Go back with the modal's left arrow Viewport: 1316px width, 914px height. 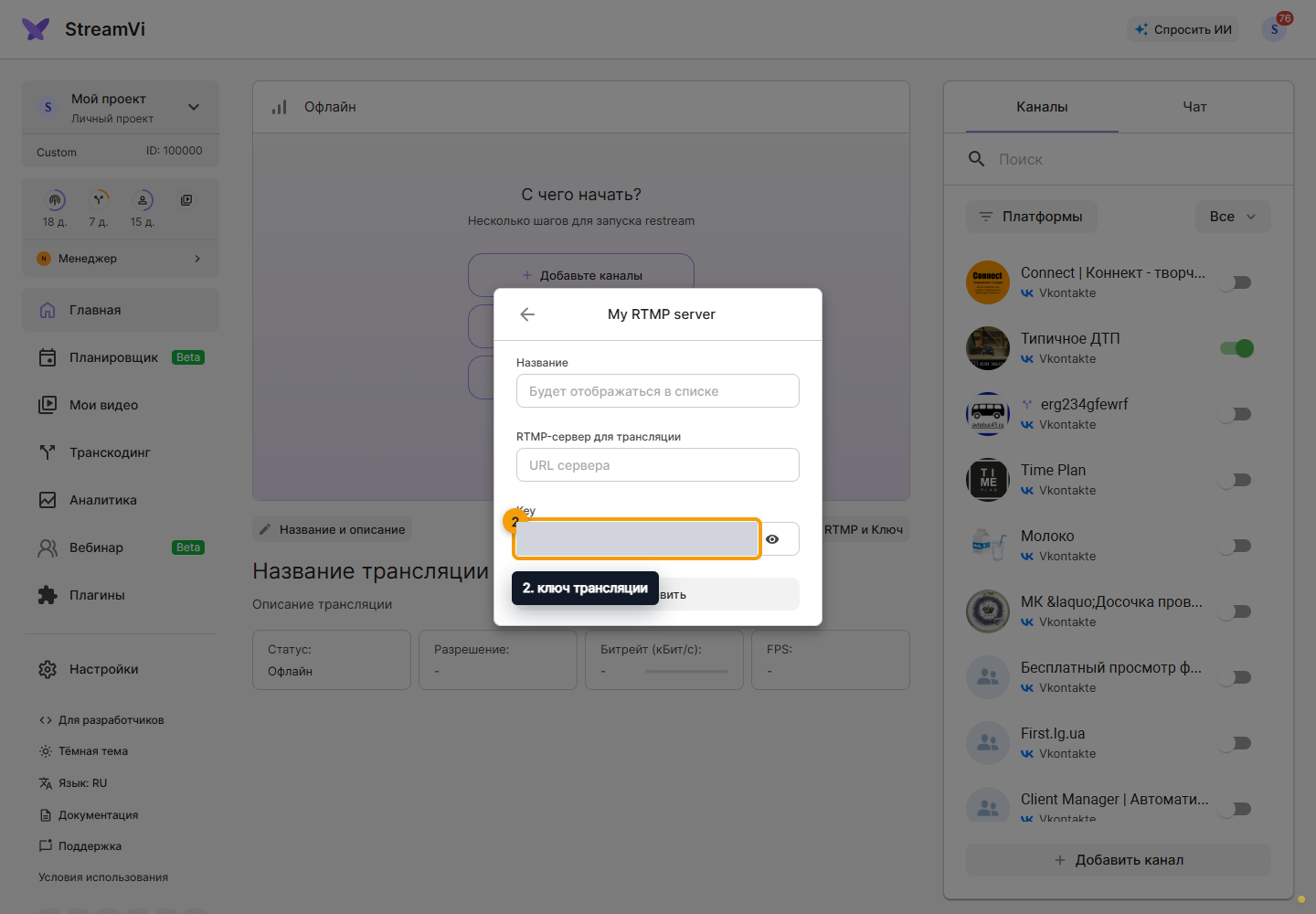[527, 314]
